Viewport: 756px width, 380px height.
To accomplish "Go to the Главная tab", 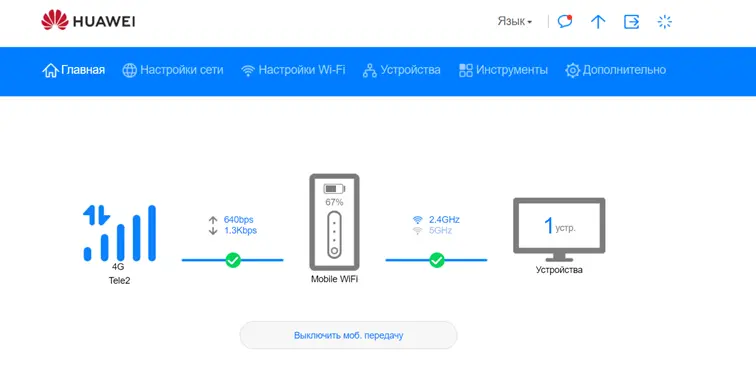I will (x=74, y=70).
